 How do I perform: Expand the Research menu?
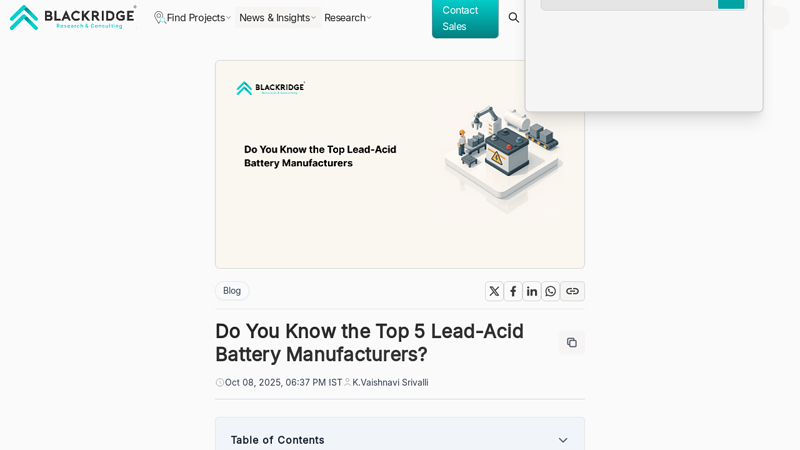(x=347, y=17)
